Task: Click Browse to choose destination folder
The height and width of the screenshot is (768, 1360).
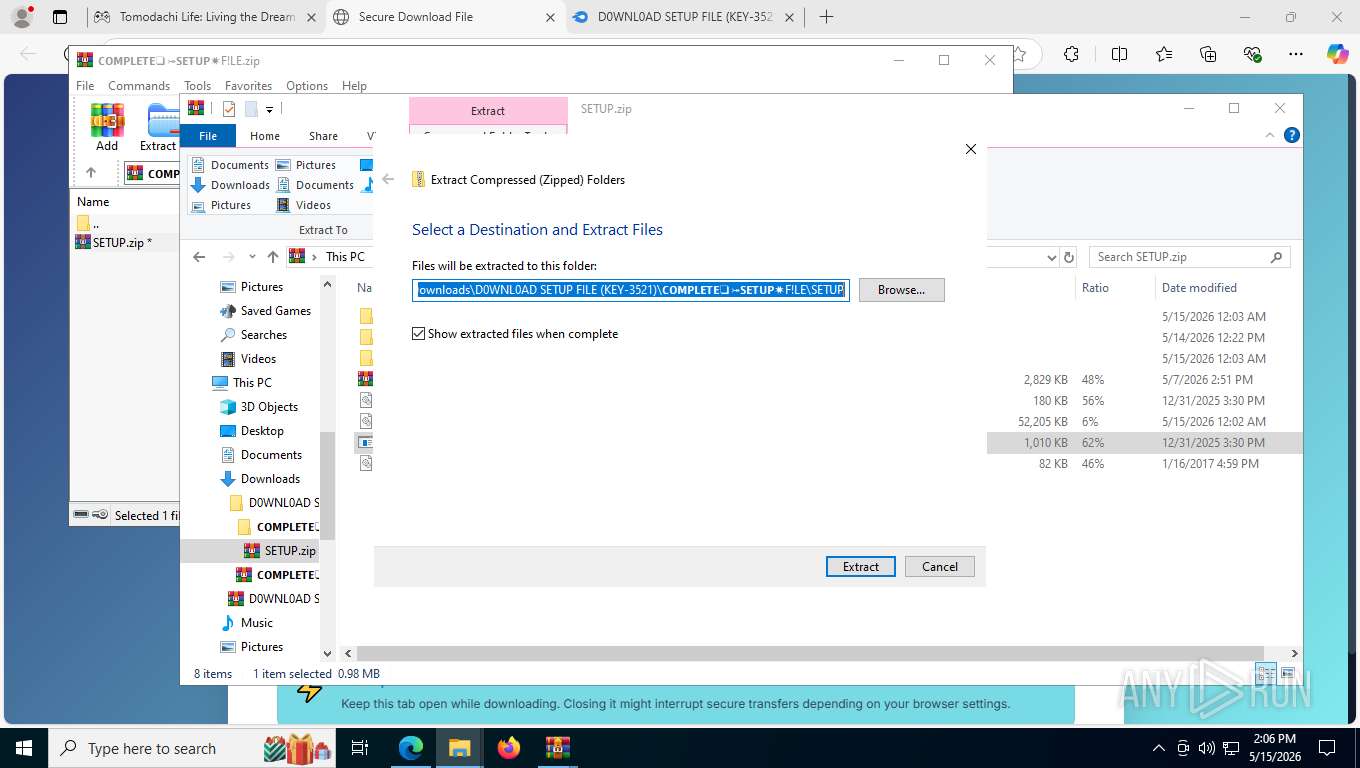Action: point(901,290)
